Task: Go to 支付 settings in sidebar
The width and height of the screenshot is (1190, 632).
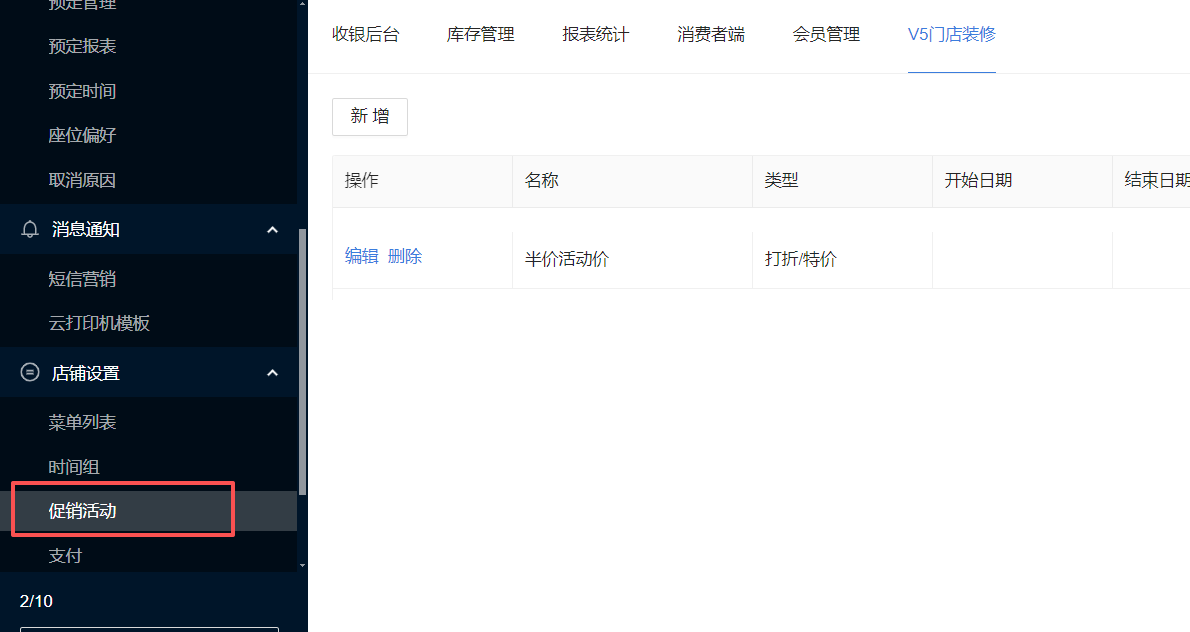Action: click(x=65, y=555)
